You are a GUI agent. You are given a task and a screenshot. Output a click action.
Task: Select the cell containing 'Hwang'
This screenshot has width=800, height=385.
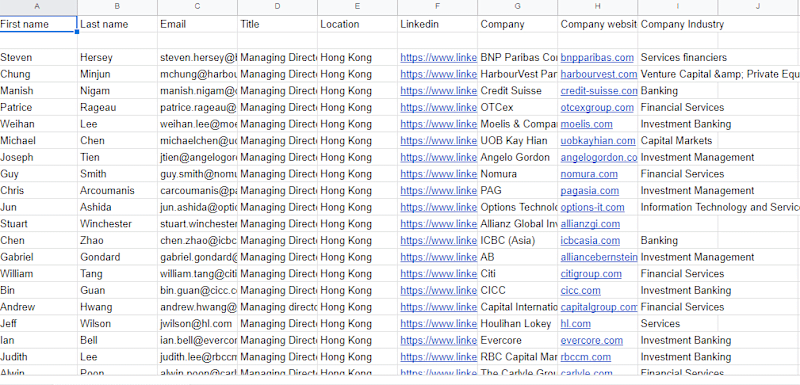click(x=118, y=307)
